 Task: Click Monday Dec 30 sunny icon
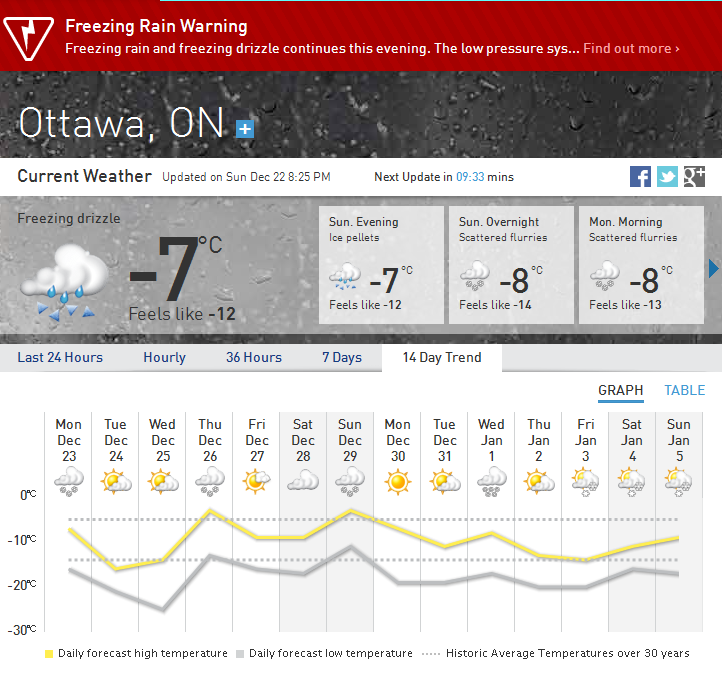tap(398, 482)
